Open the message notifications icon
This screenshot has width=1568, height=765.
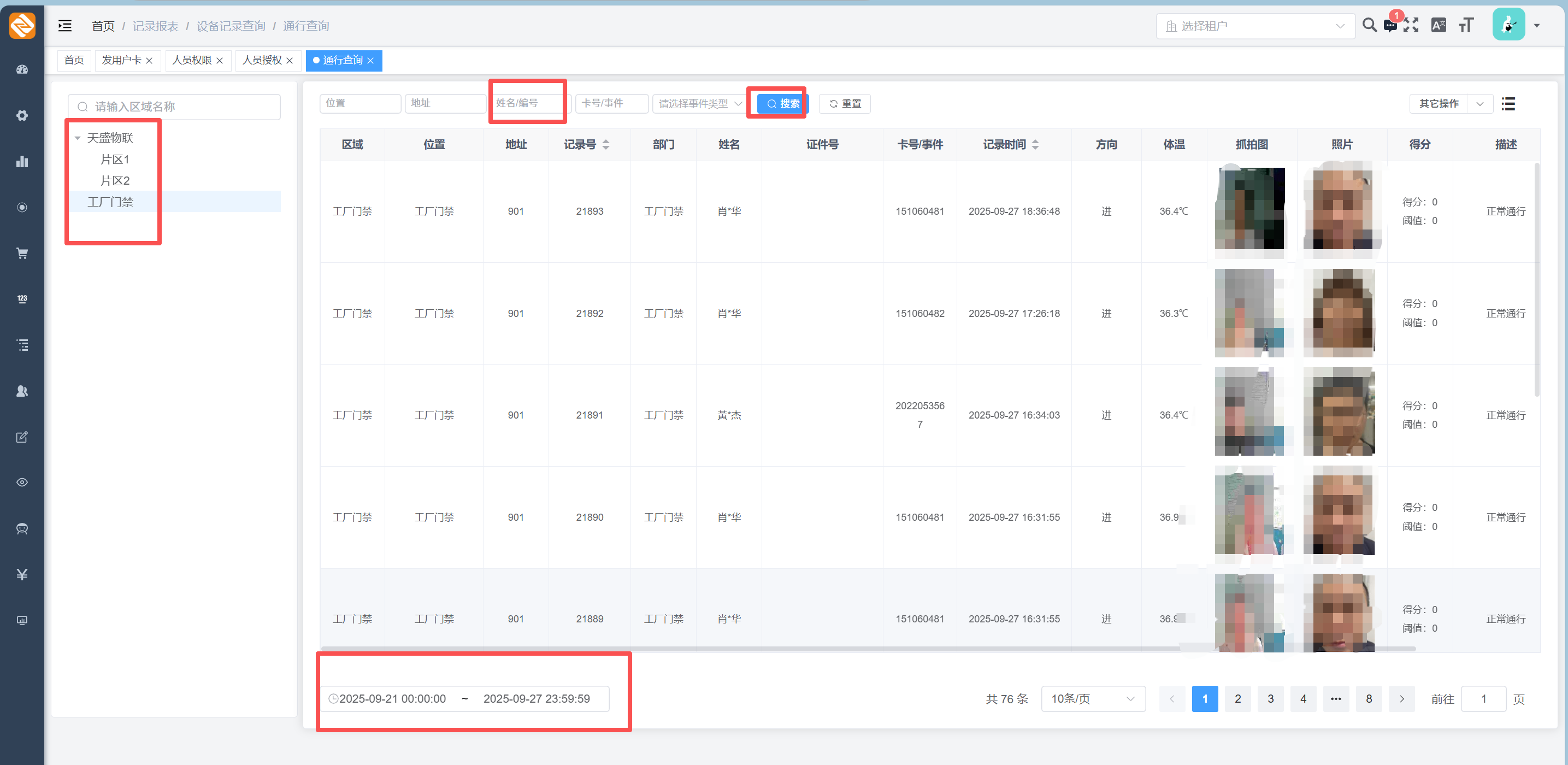pos(1390,26)
